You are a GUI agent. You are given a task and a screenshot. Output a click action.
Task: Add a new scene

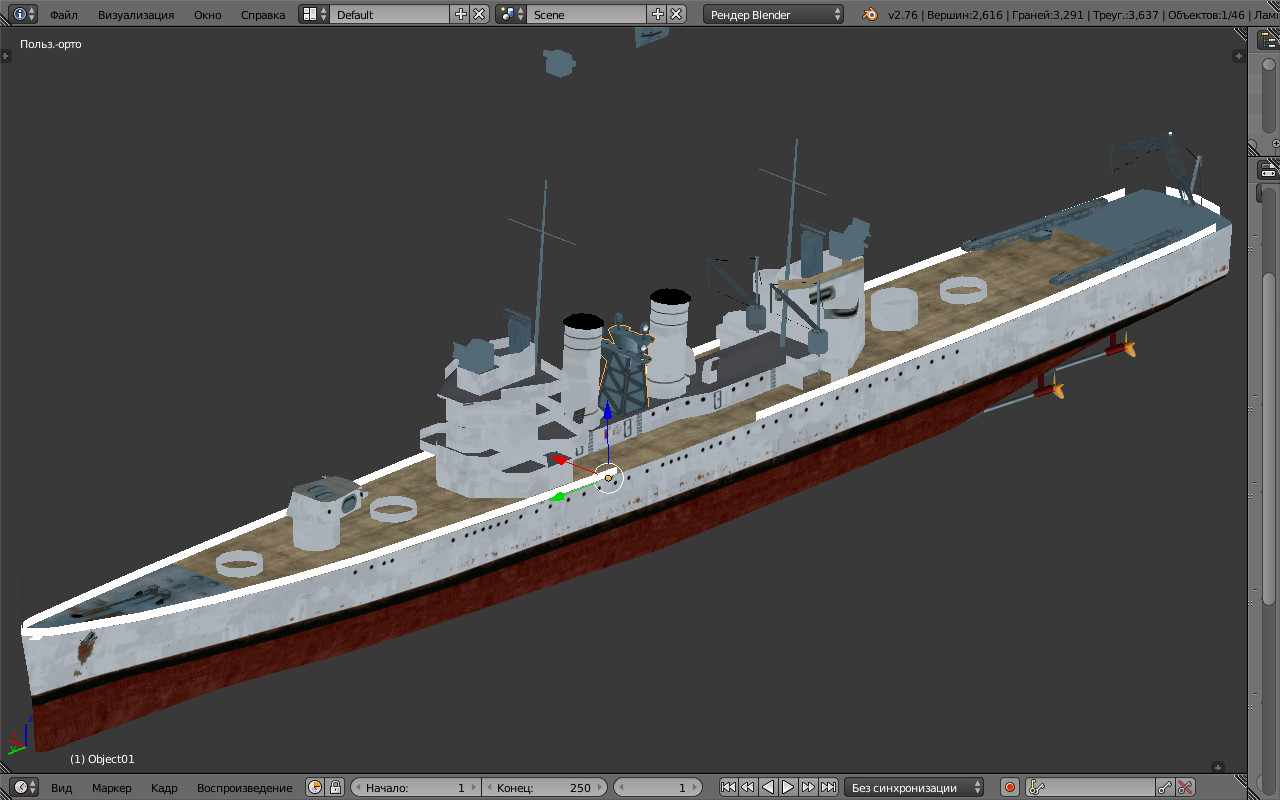[657, 14]
